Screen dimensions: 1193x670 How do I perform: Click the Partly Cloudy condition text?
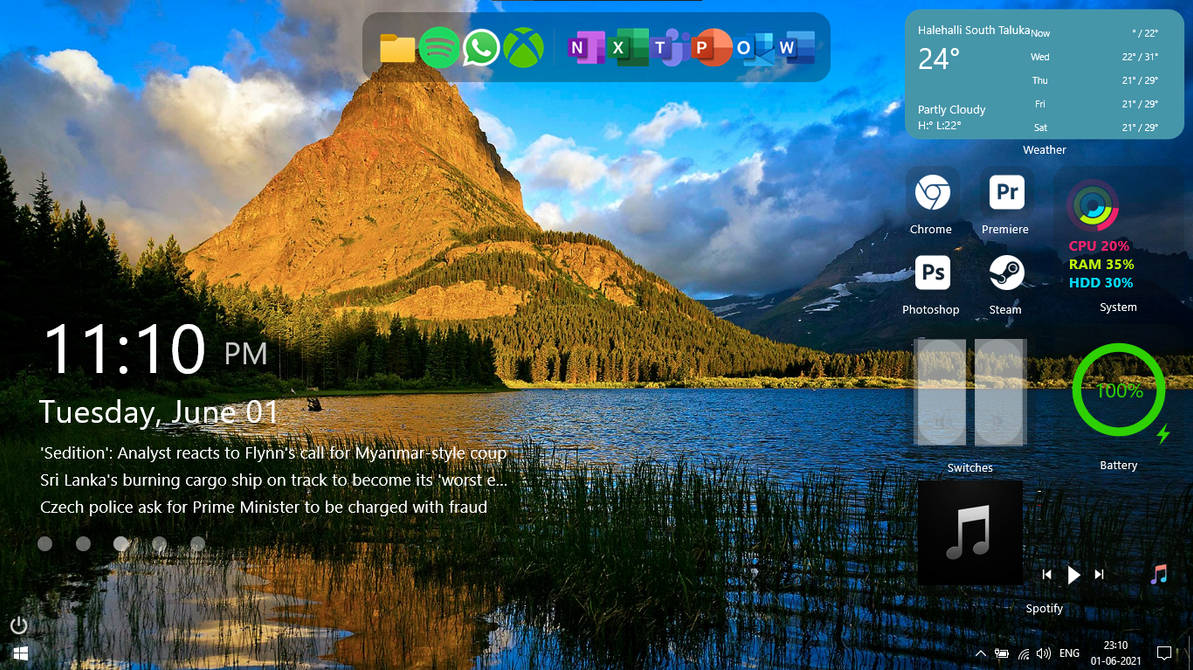pos(951,110)
